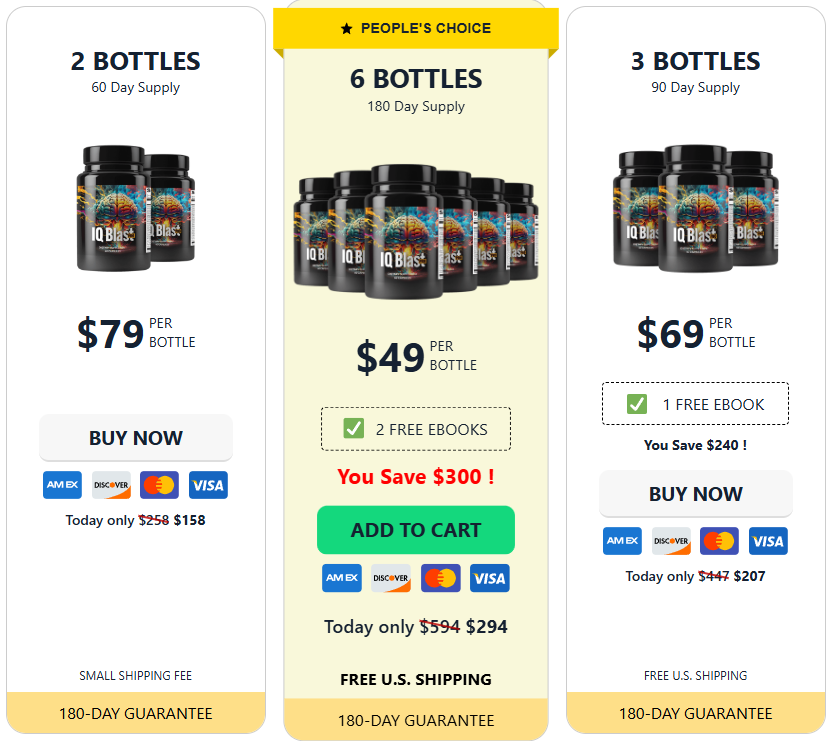Click the Visa icon in 3 Bottles package
The image size is (832, 741).
(768, 541)
